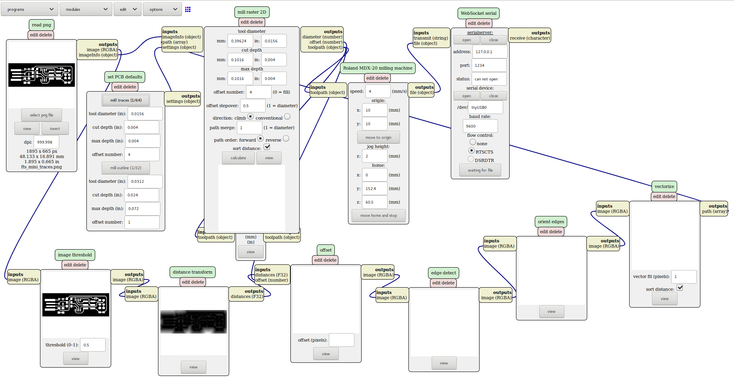Apply mill outline (1/32) defaults

click(x=125, y=168)
